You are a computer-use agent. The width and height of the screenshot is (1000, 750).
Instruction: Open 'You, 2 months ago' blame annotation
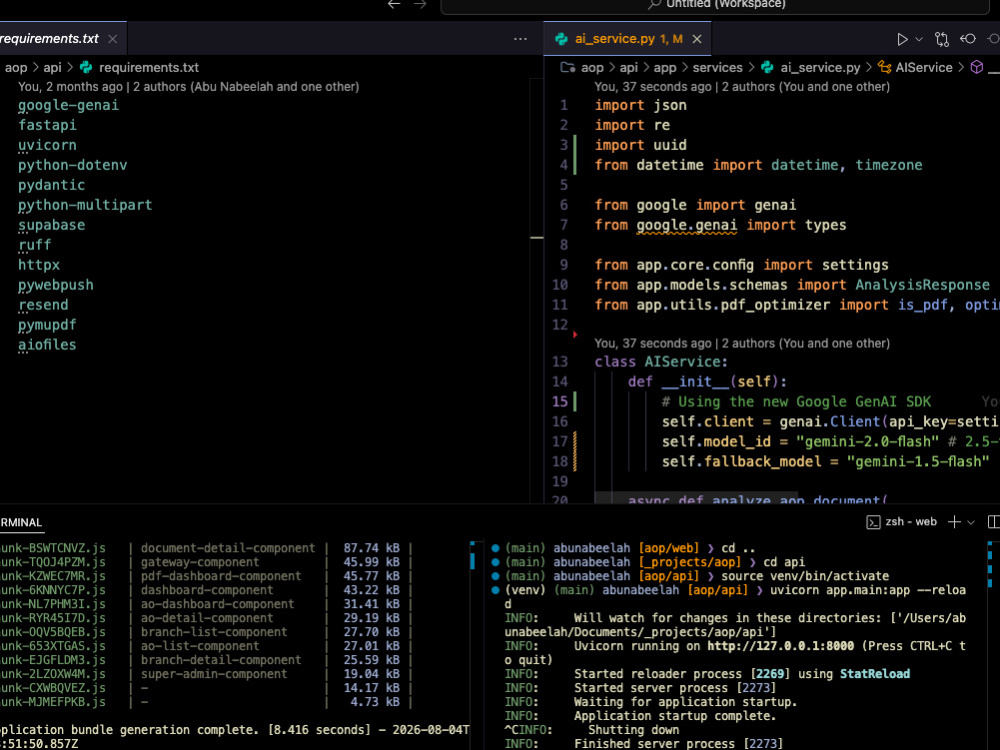click(188, 87)
